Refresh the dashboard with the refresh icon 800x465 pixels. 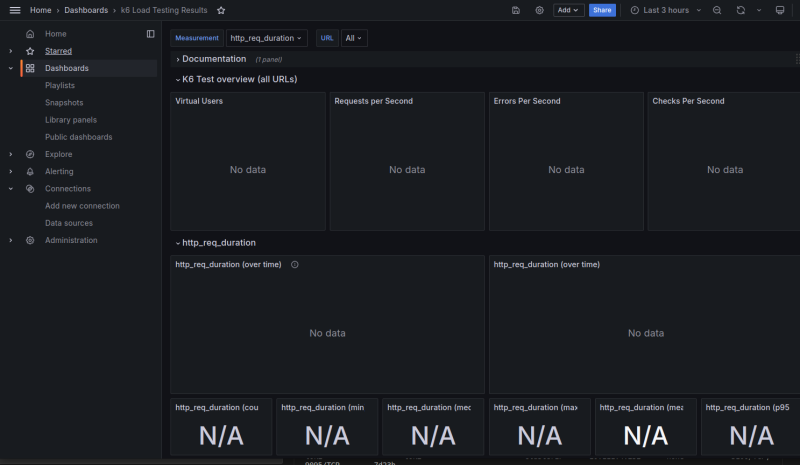tap(741, 10)
